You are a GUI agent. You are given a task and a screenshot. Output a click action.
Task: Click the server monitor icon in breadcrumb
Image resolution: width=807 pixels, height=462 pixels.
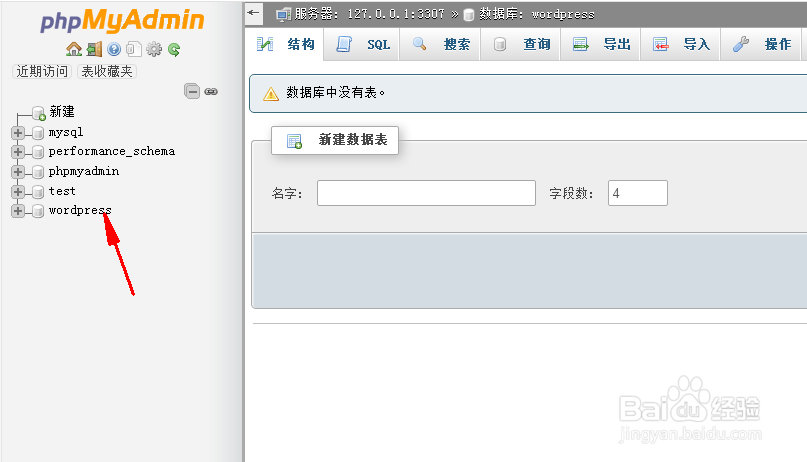tap(283, 14)
